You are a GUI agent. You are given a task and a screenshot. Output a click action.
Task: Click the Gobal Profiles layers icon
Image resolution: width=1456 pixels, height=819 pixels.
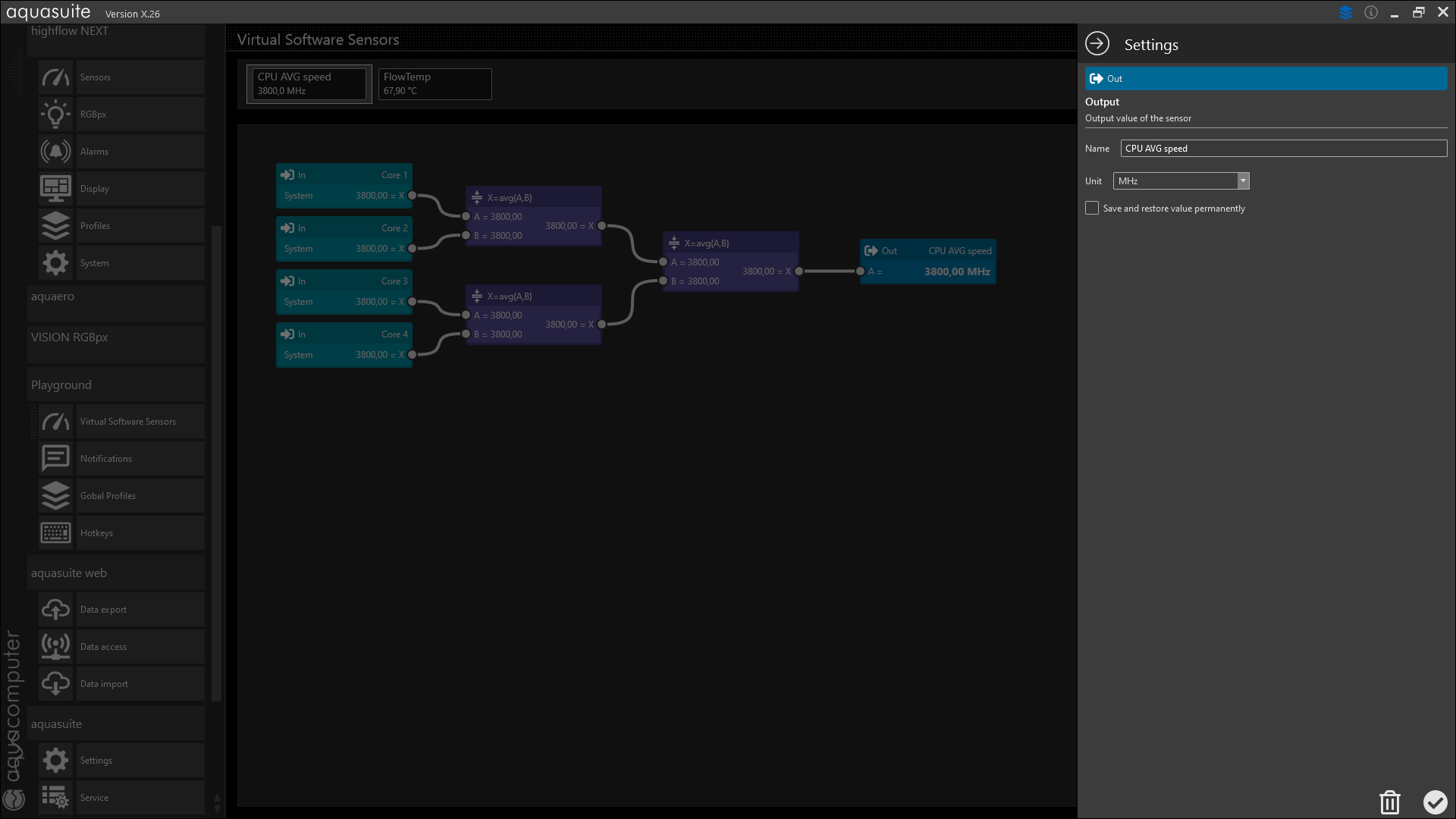click(55, 496)
